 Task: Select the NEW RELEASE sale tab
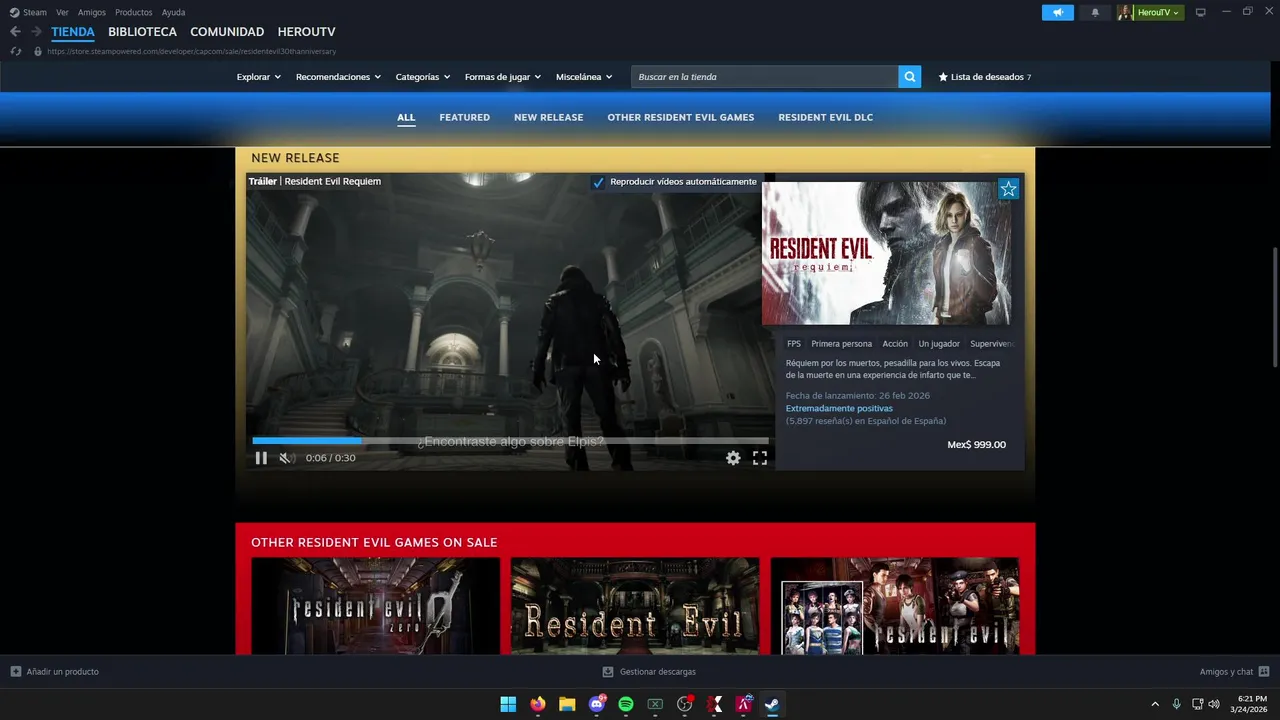(548, 117)
